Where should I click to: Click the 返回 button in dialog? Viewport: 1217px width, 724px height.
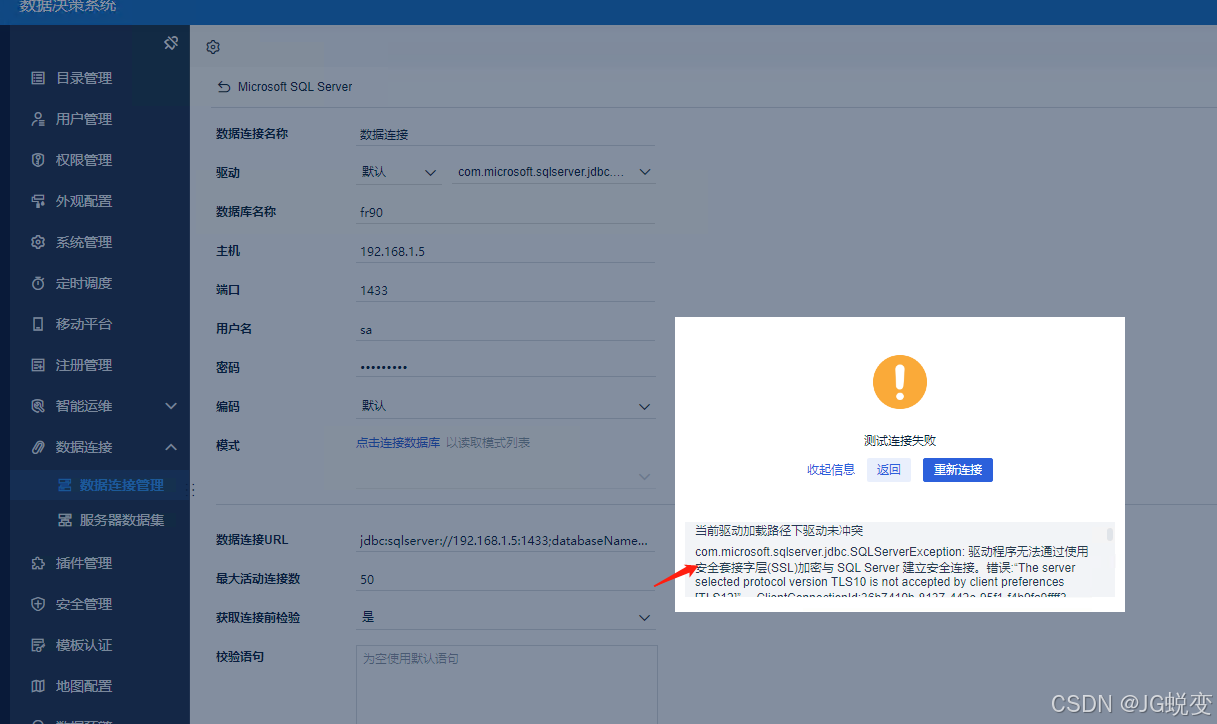(x=889, y=470)
